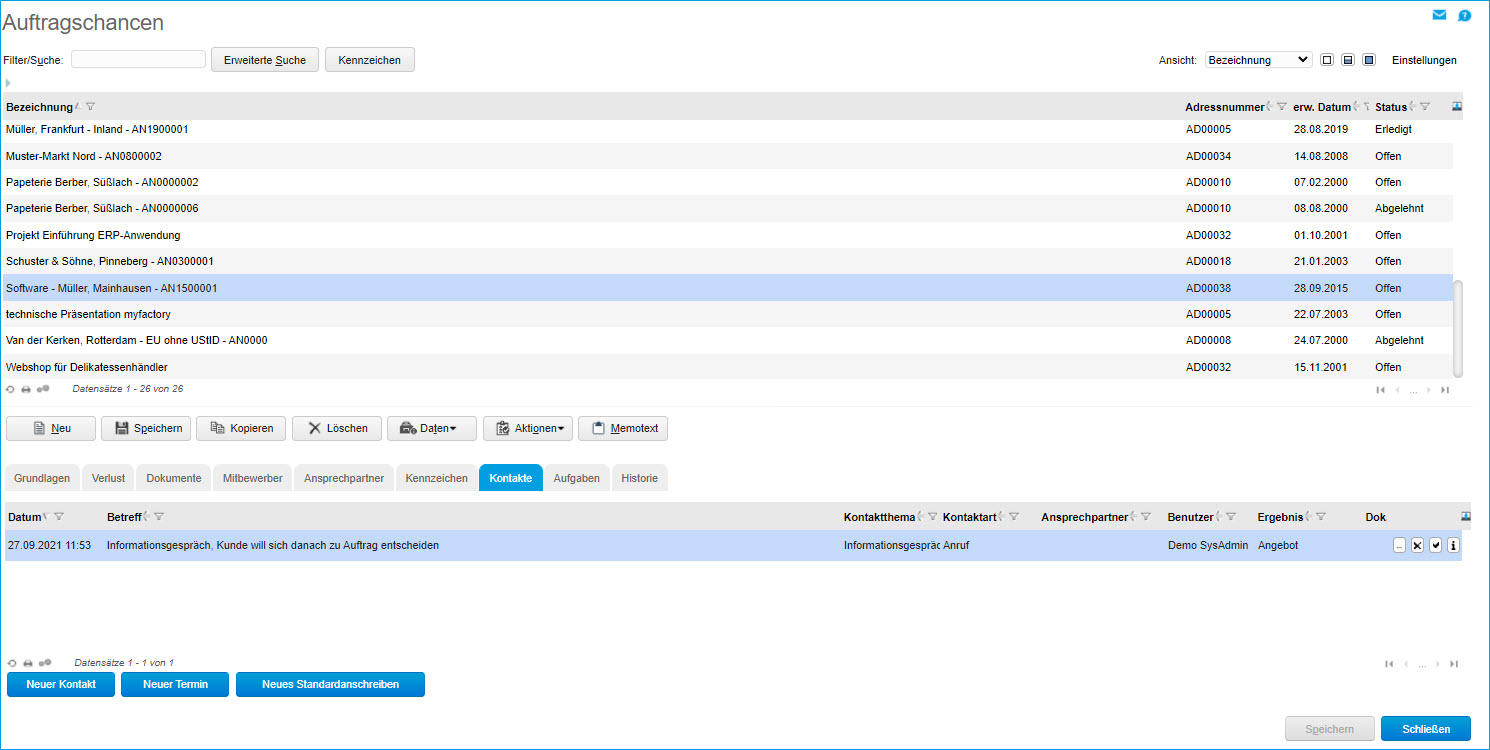Open the ellipsis document button in contact row
The image size is (1490, 750).
pyautogui.click(x=1399, y=545)
